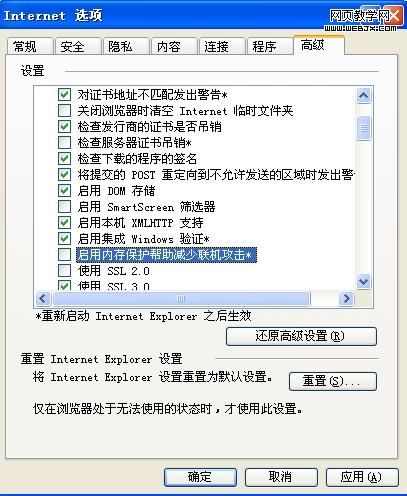This screenshot has height=496, width=407.
Task: Click the scroll up arrow in settings list
Action: (x=363, y=96)
